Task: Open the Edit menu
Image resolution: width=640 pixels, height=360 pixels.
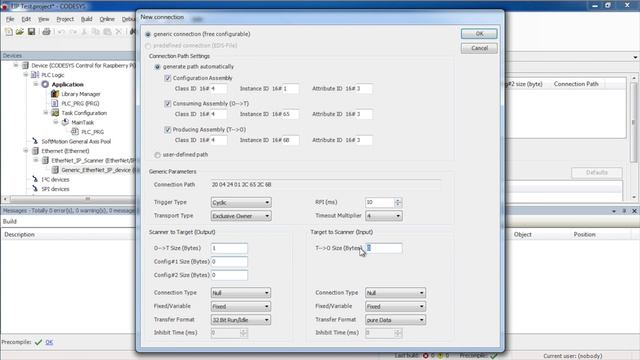Action: 26,19
